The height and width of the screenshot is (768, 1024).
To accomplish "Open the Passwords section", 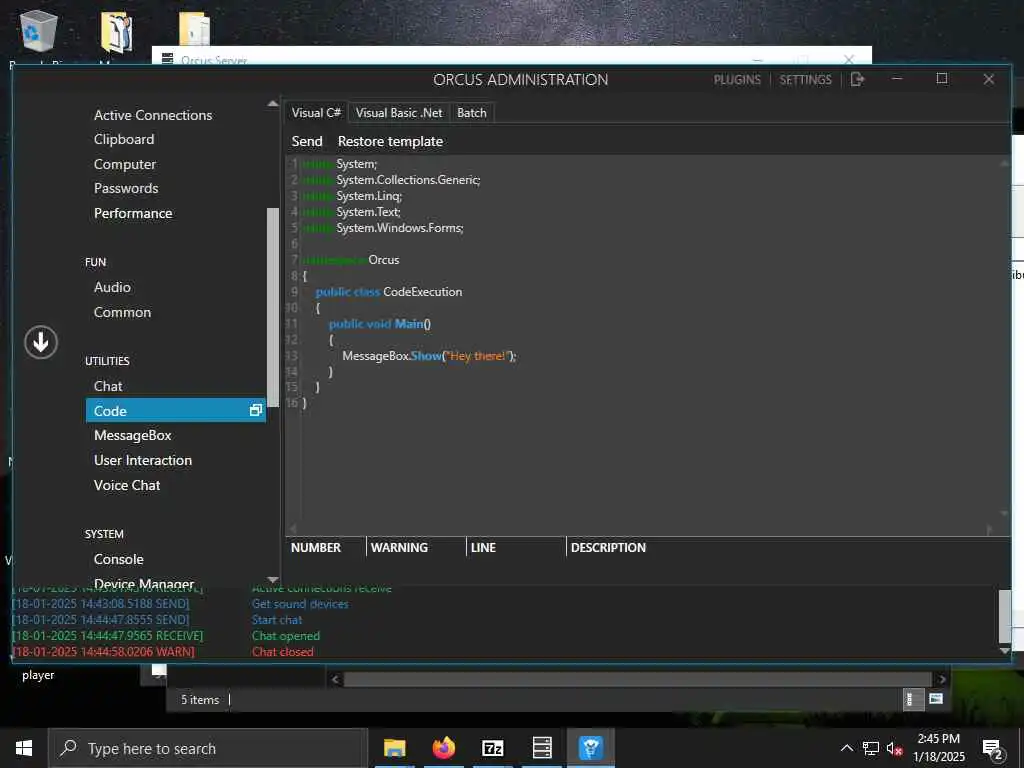I will [x=126, y=188].
